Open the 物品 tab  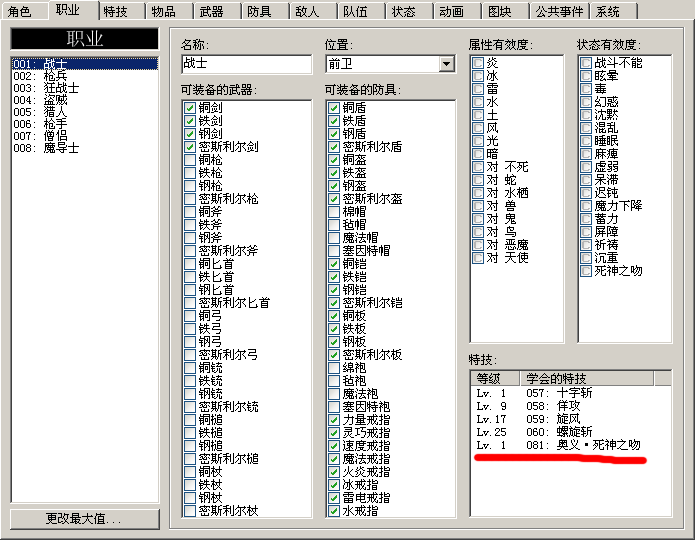(x=169, y=11)
